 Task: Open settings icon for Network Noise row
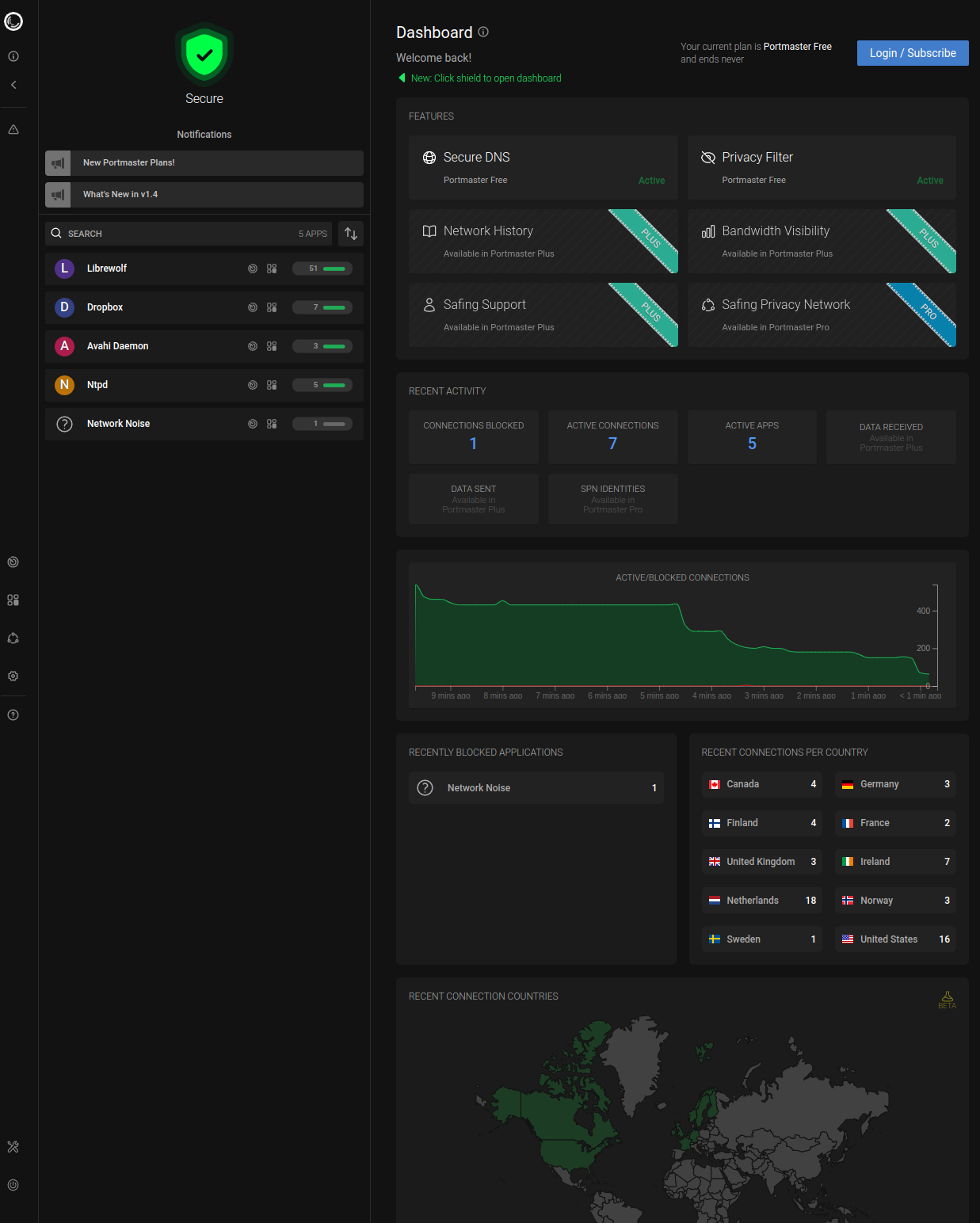click(x=272, y=424)
